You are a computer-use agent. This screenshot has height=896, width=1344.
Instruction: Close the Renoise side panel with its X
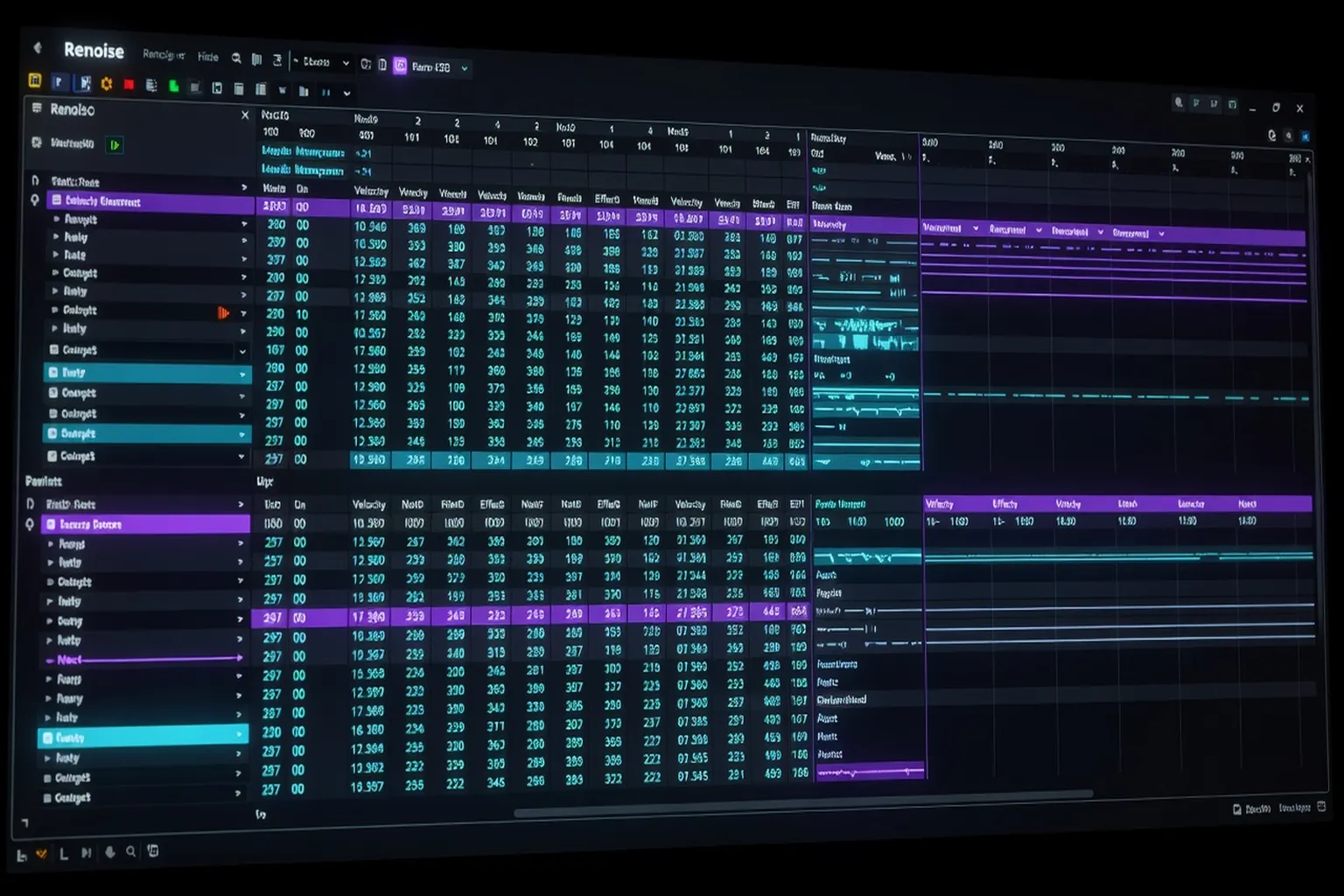[x=245, y=115]
